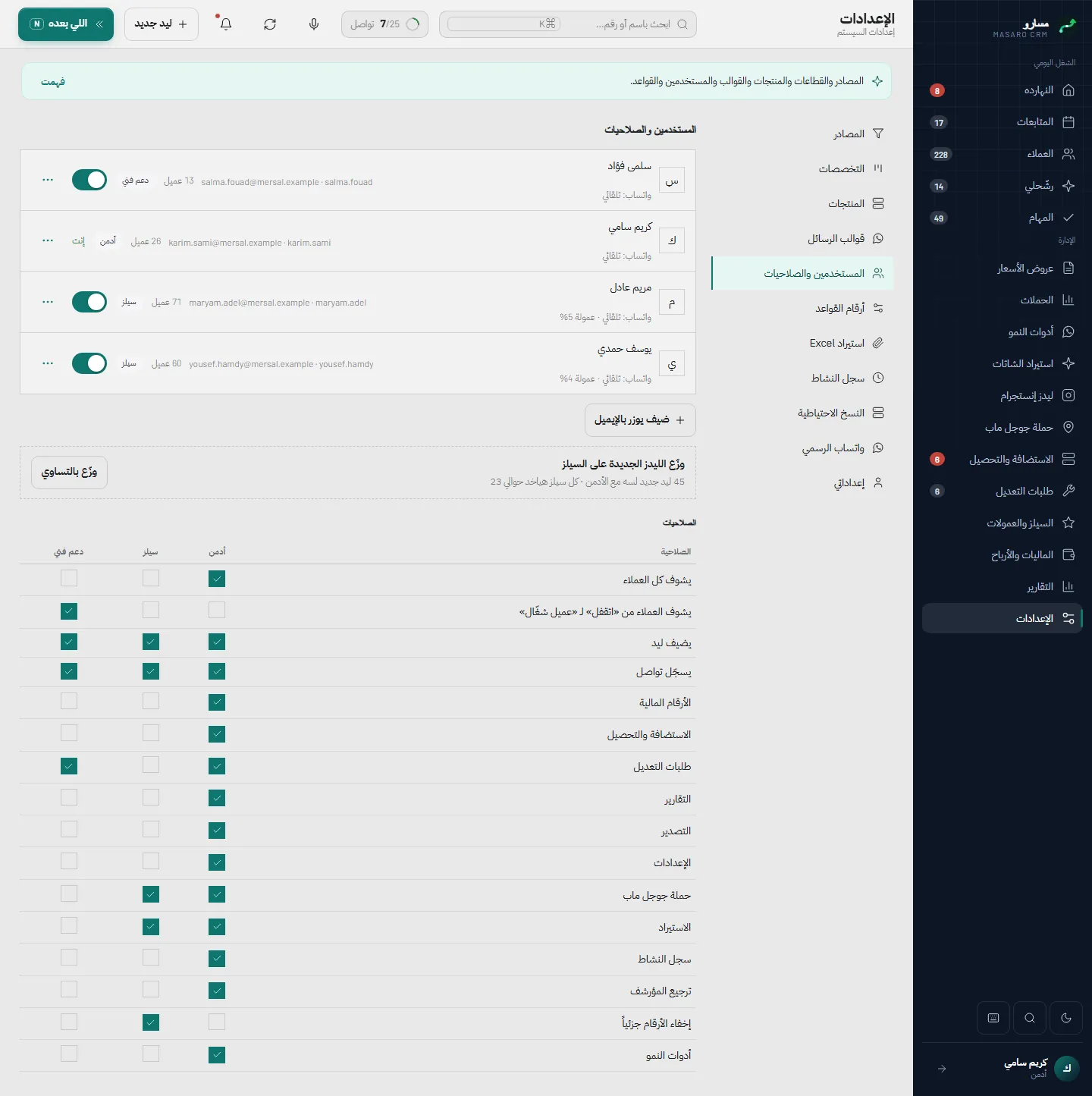
Task: Open more options for مريم عادل
Action: (48, 302)
